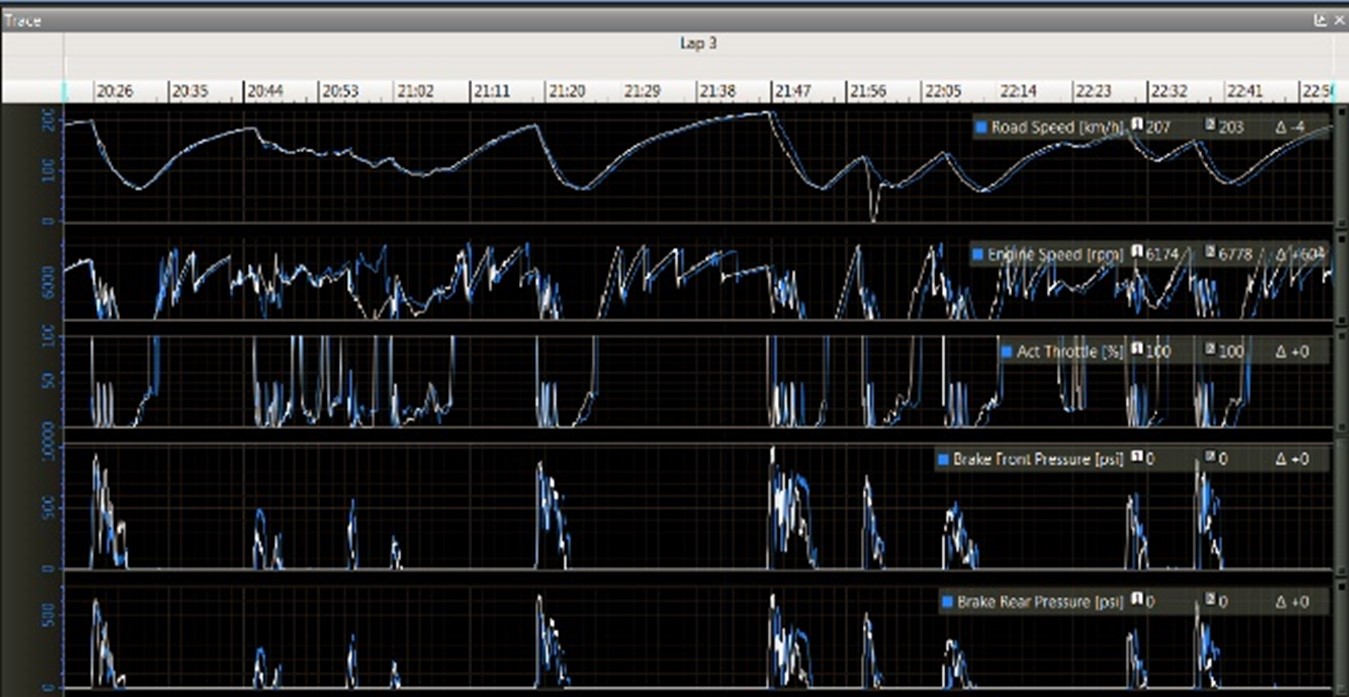Toggle the Road Speed channel color square
Viewport: 1349px width, 697px height.
pos(980,127)
